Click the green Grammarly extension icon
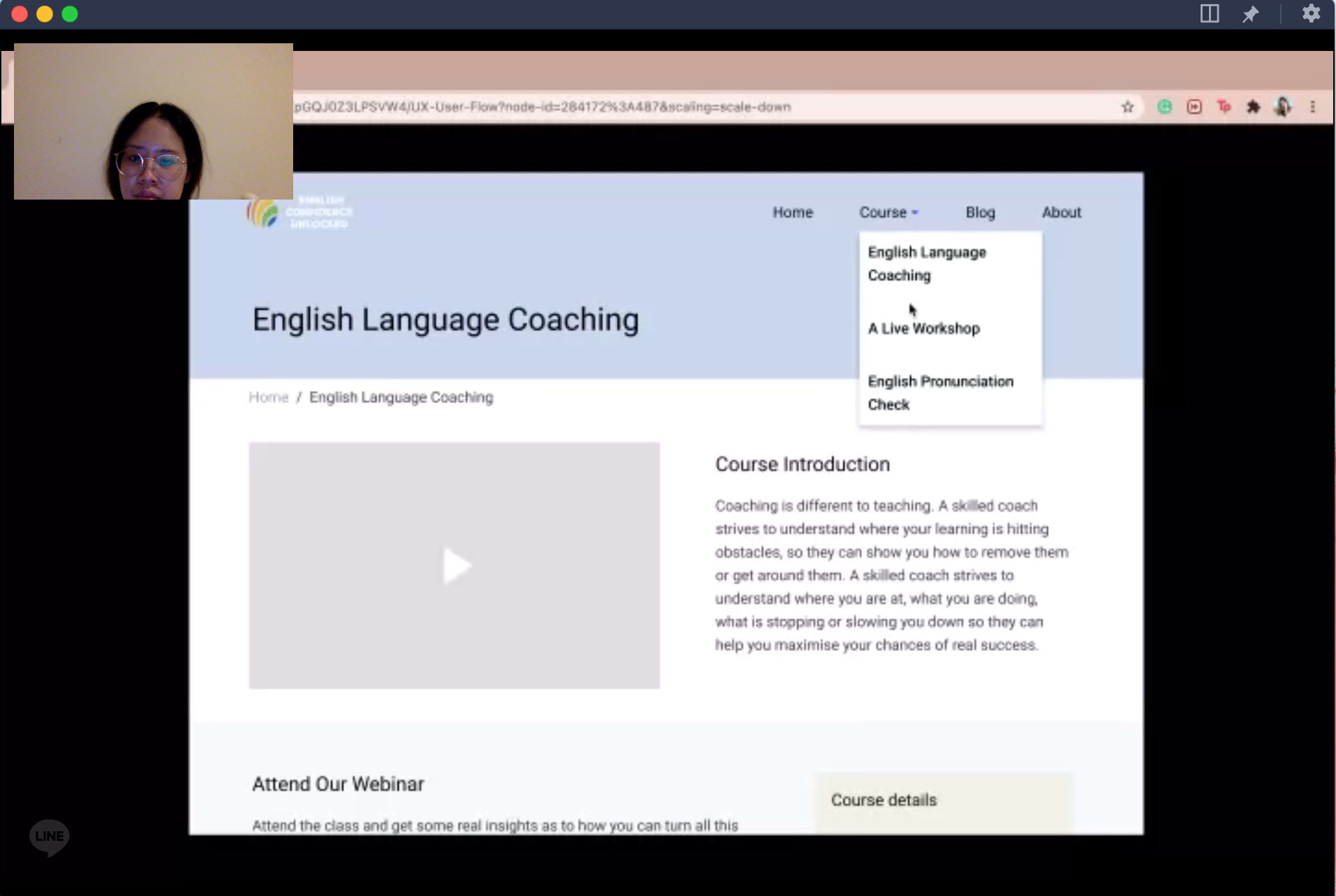Screen dimensions: 1336x896 tap(1164, 107)
